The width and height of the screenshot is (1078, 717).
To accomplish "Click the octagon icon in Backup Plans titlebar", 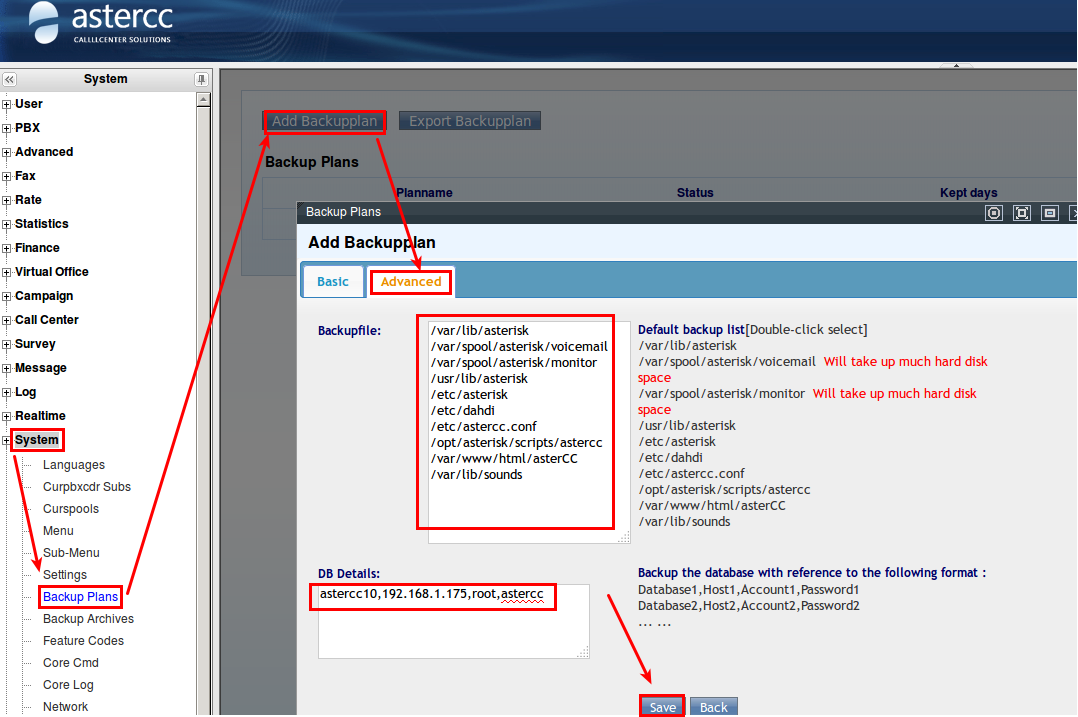I will 993,213.
